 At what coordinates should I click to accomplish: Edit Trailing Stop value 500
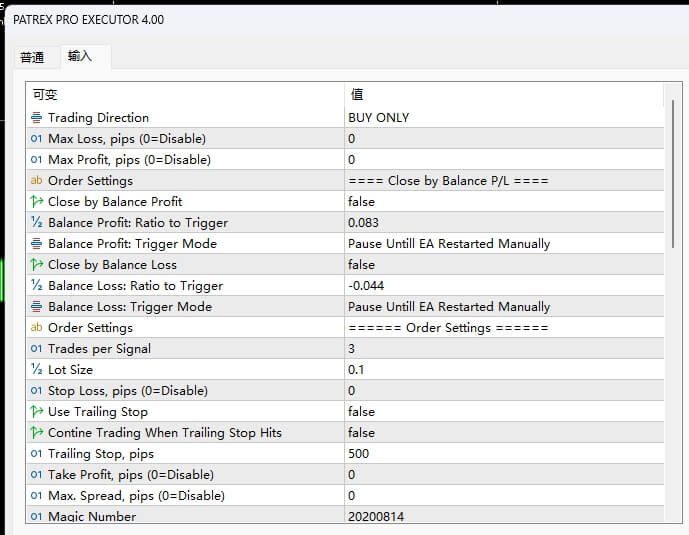(x=504, y=454)
